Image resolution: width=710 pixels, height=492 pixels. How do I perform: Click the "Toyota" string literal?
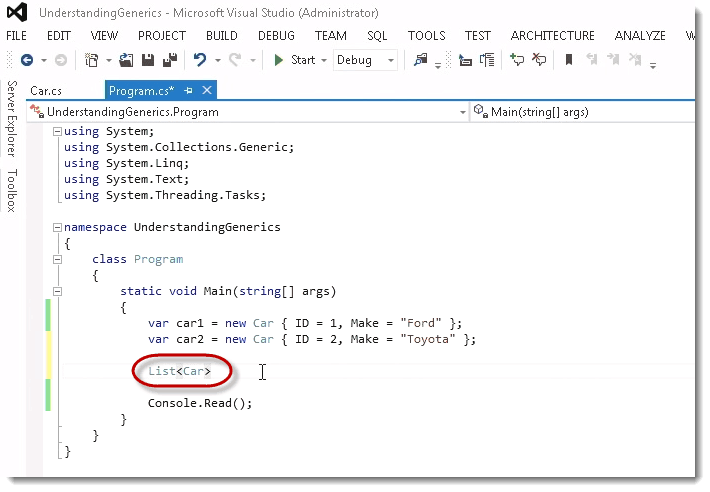coord(427,339)
